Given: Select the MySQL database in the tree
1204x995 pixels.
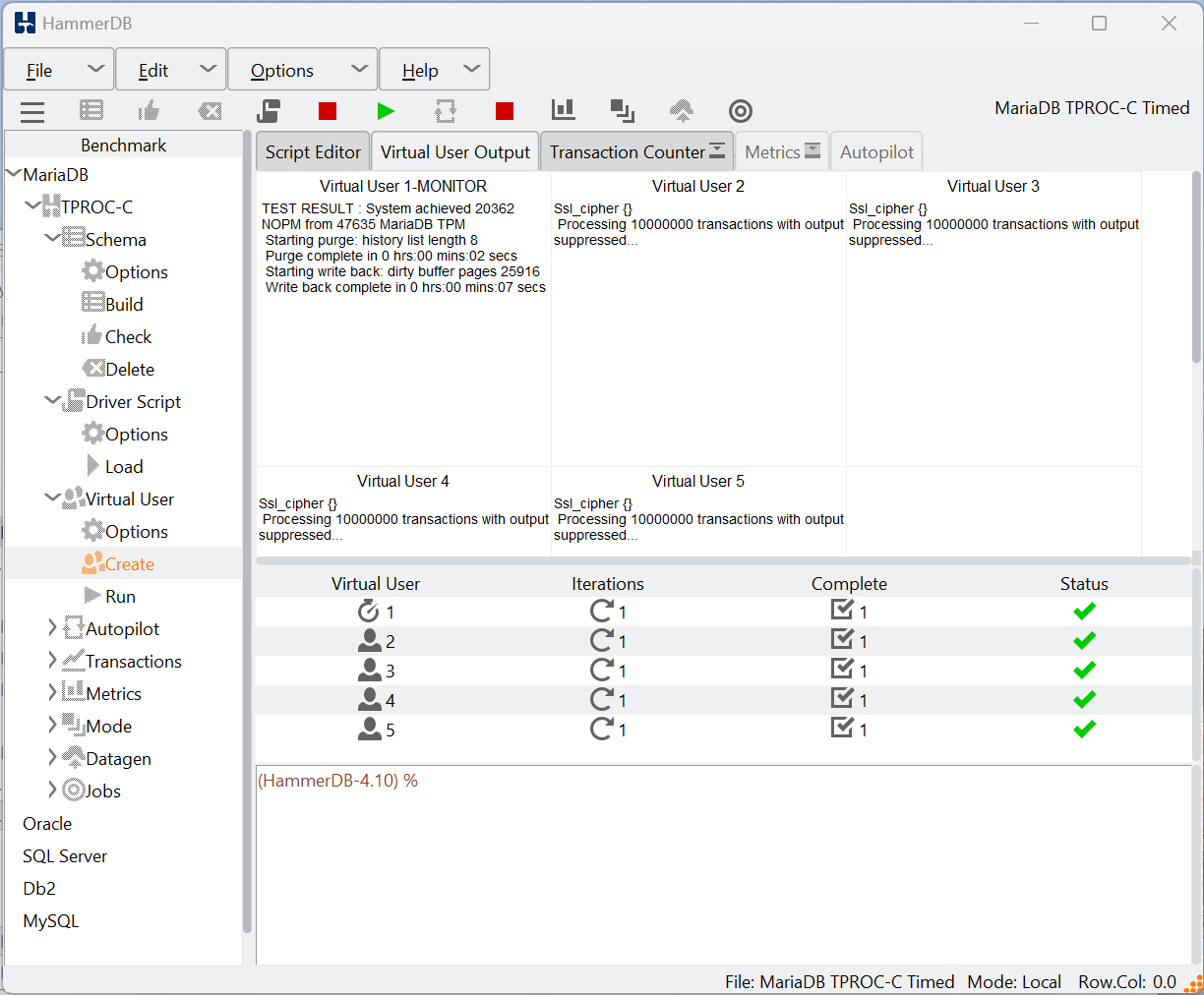Looking at the screenshot, I should tap(50, 920).
